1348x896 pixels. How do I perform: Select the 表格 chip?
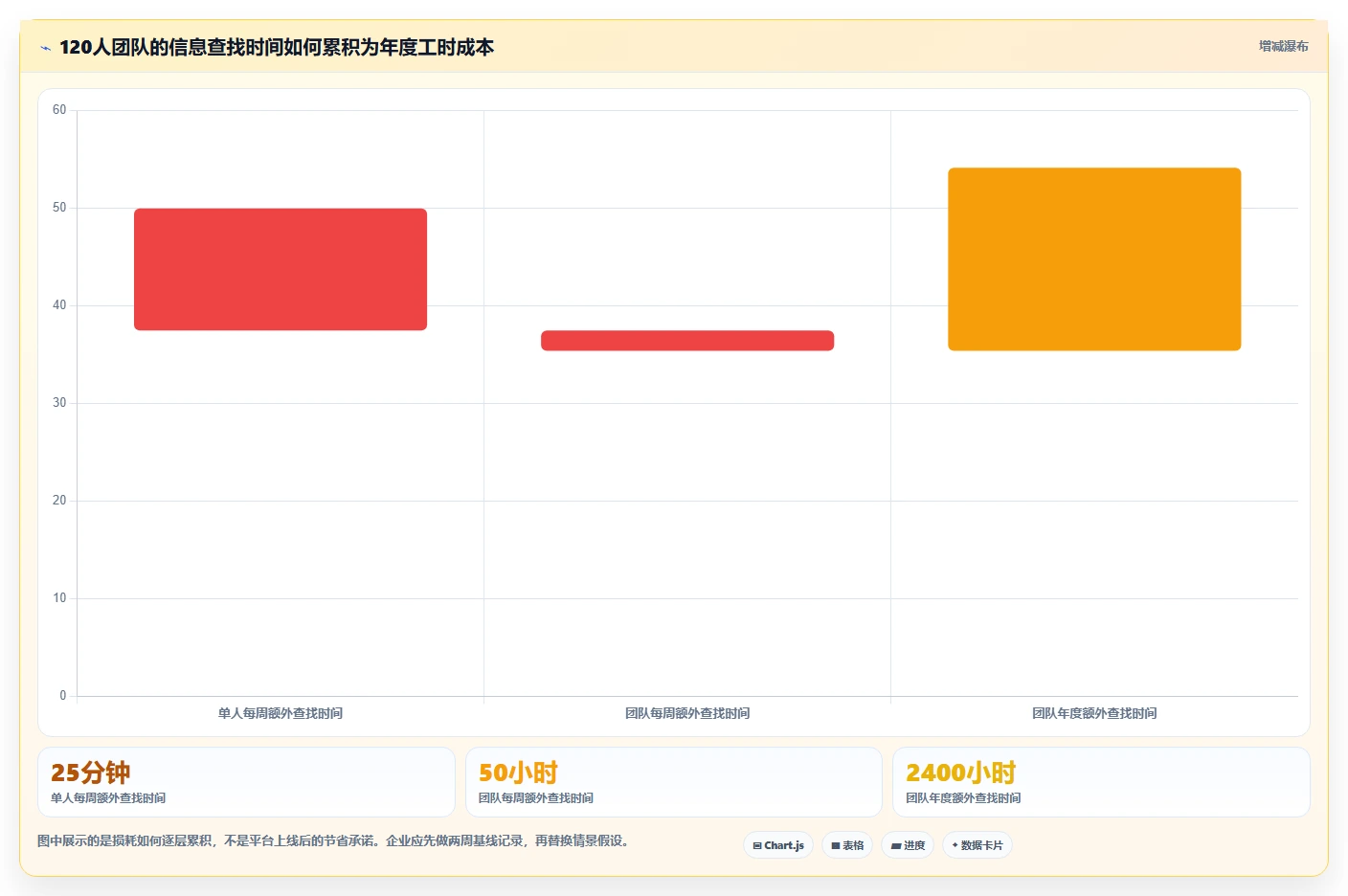click(847, 845)
